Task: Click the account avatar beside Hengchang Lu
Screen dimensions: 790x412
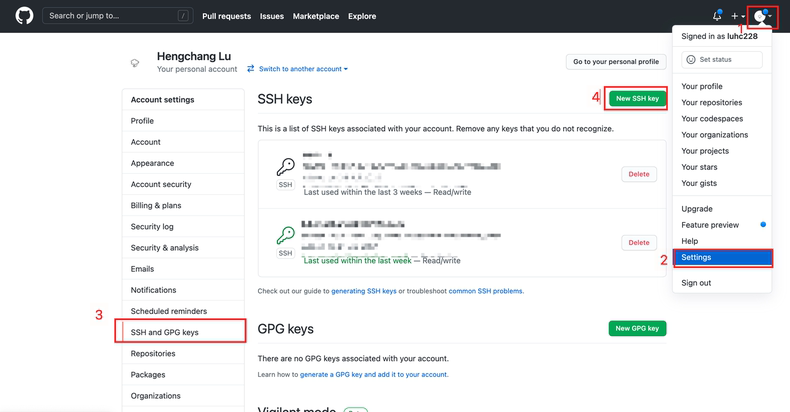Action: pos(135,63)
